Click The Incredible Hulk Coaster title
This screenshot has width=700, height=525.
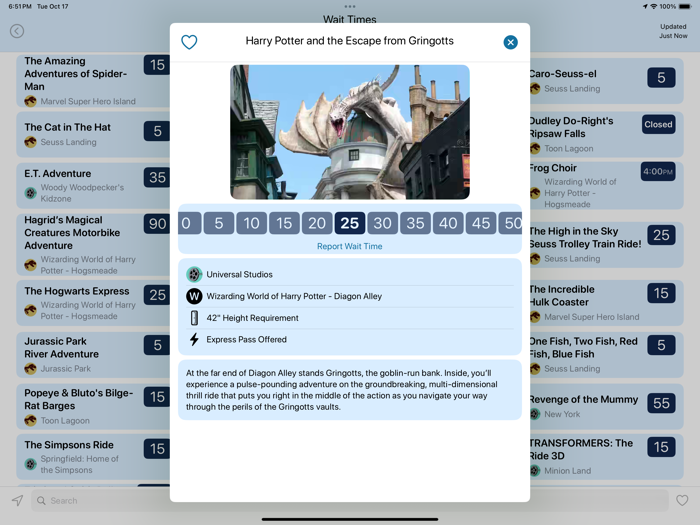point(562,296)
